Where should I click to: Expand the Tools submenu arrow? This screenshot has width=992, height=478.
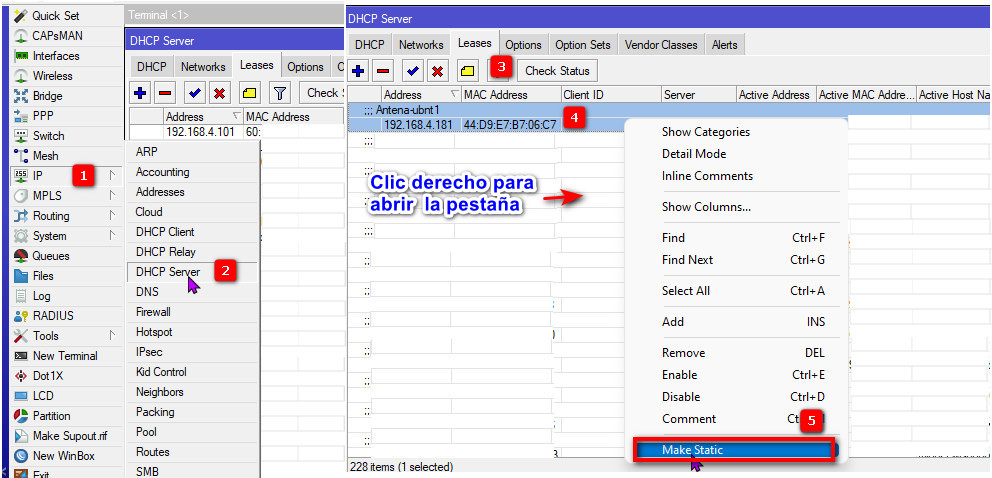112,336
